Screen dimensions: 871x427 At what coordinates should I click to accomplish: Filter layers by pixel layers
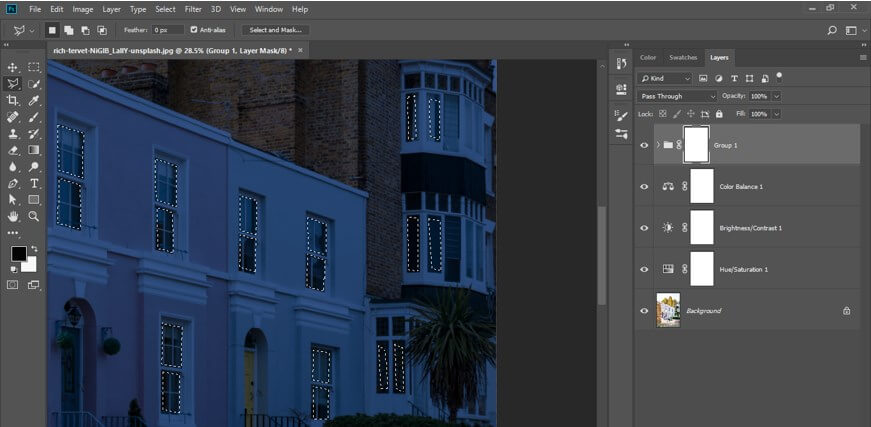point(703,79)
